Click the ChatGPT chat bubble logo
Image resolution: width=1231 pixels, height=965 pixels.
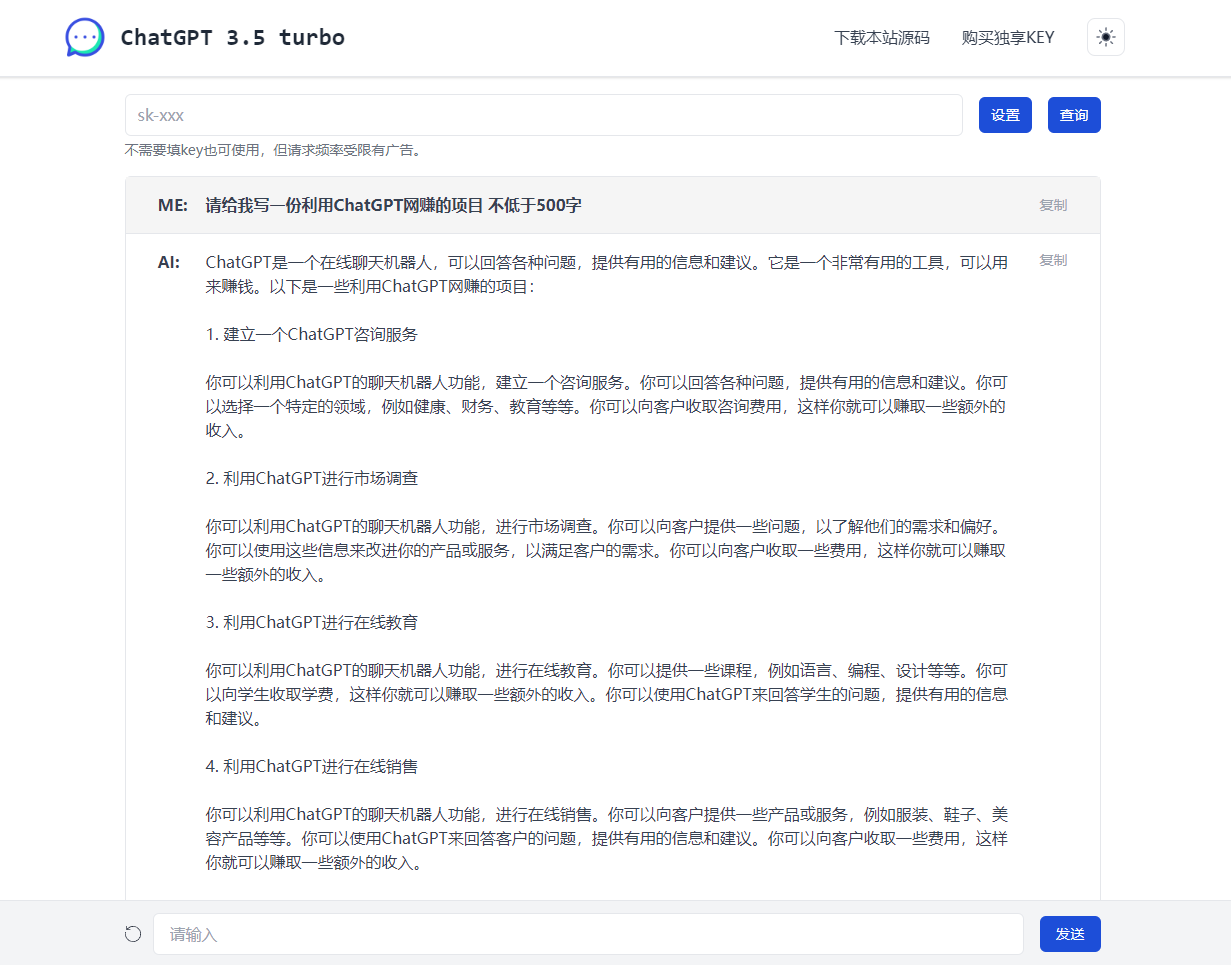(x=85, y=38)
